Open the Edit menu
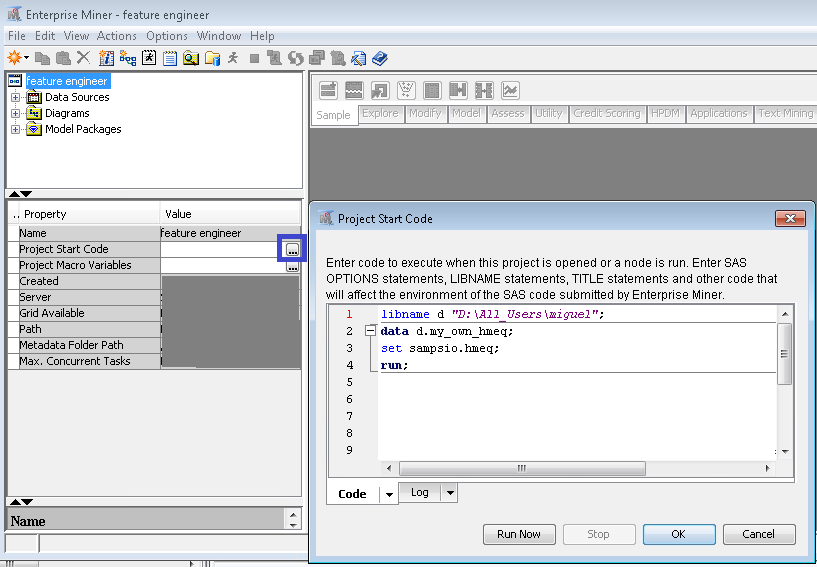The height and width of the screenshot is (567, 817). click(45, 36)
